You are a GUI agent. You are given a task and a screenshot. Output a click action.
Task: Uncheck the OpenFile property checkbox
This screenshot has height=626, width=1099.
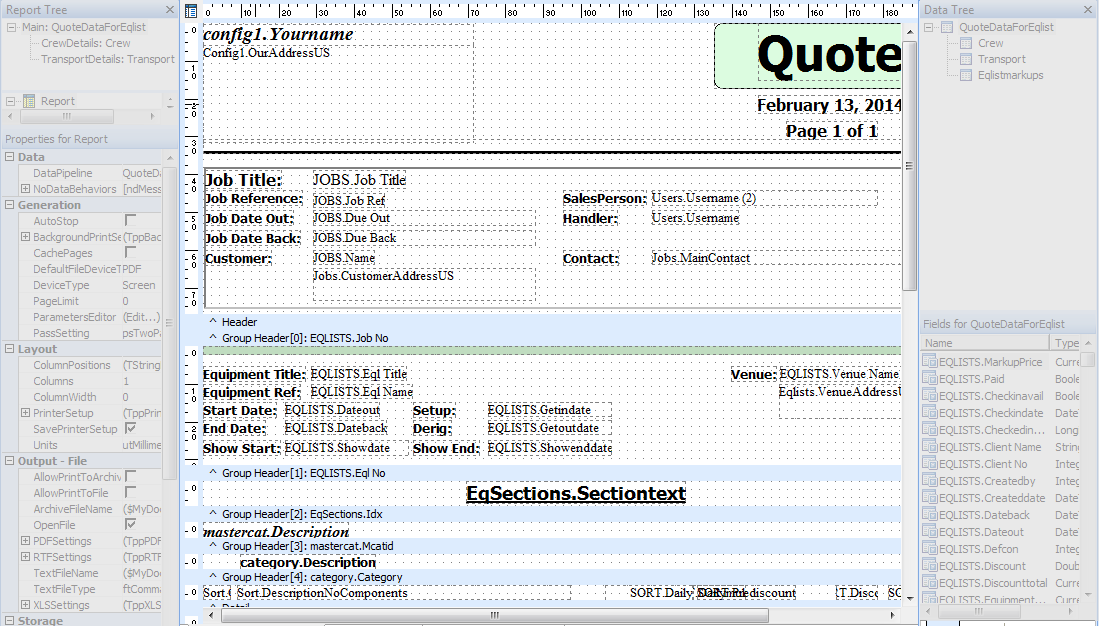(x=130, y=525)
